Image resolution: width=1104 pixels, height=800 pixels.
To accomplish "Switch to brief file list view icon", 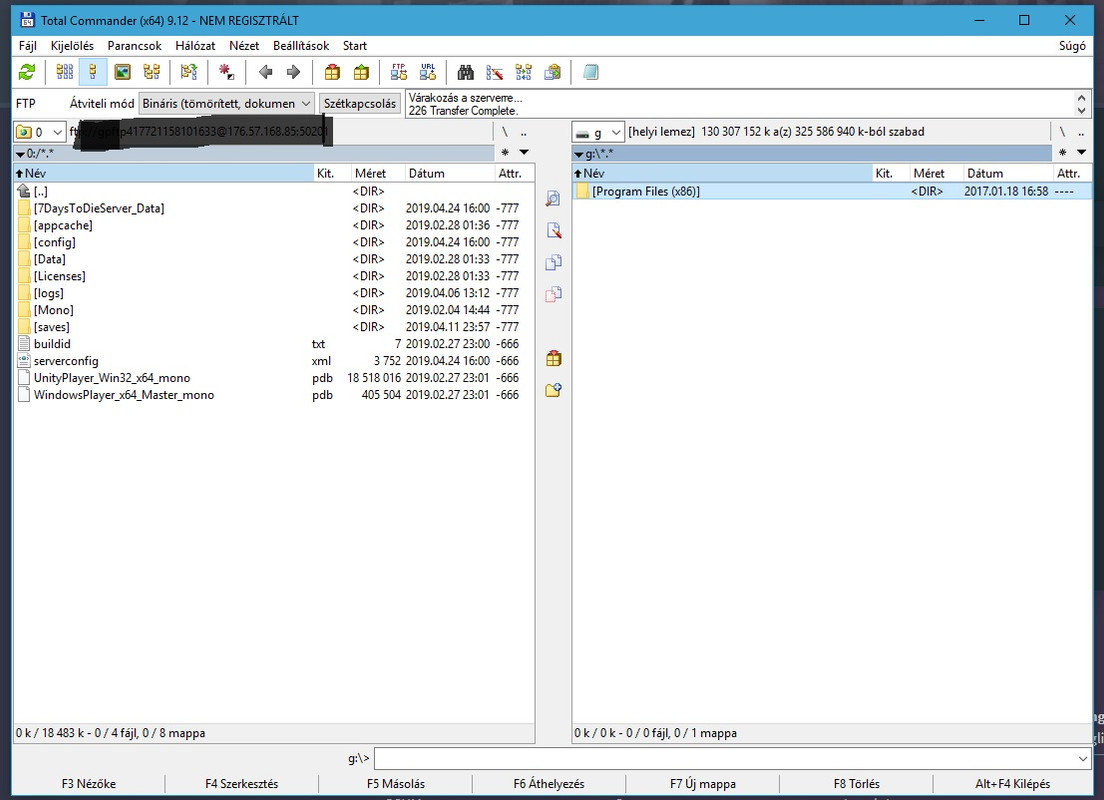I will pyautogui.click(x=65, y=72).
